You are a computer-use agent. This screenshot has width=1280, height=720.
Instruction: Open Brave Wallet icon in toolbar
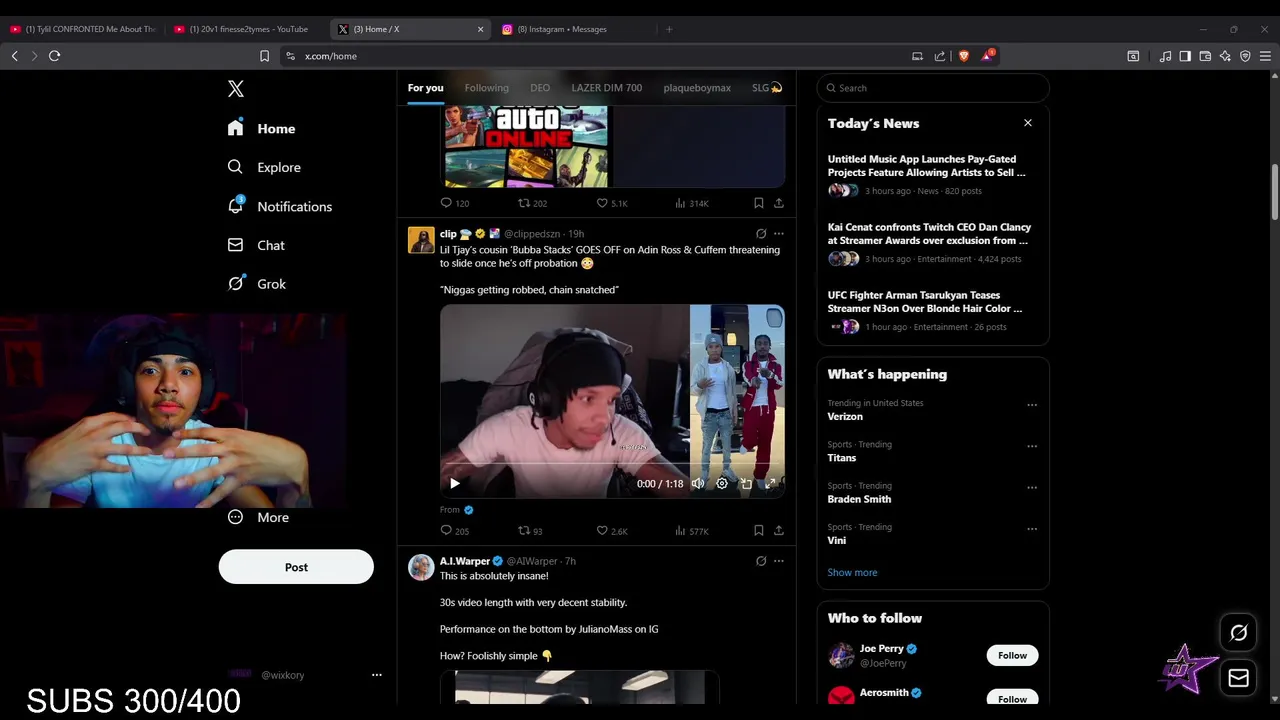coord(1205,56)
